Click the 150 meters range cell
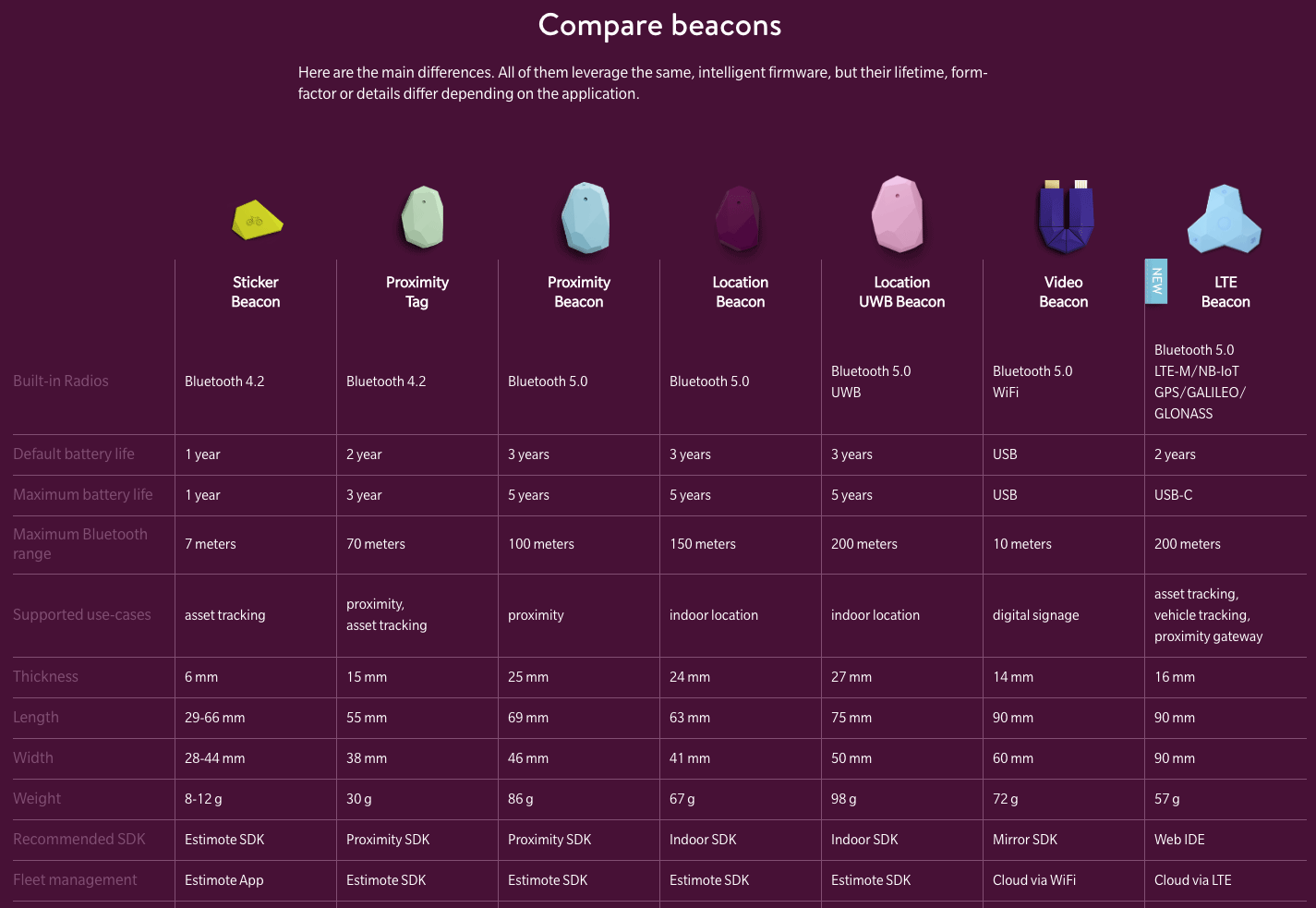Image resolution: width=1316 pixels, height=908 pixels. 703,544
